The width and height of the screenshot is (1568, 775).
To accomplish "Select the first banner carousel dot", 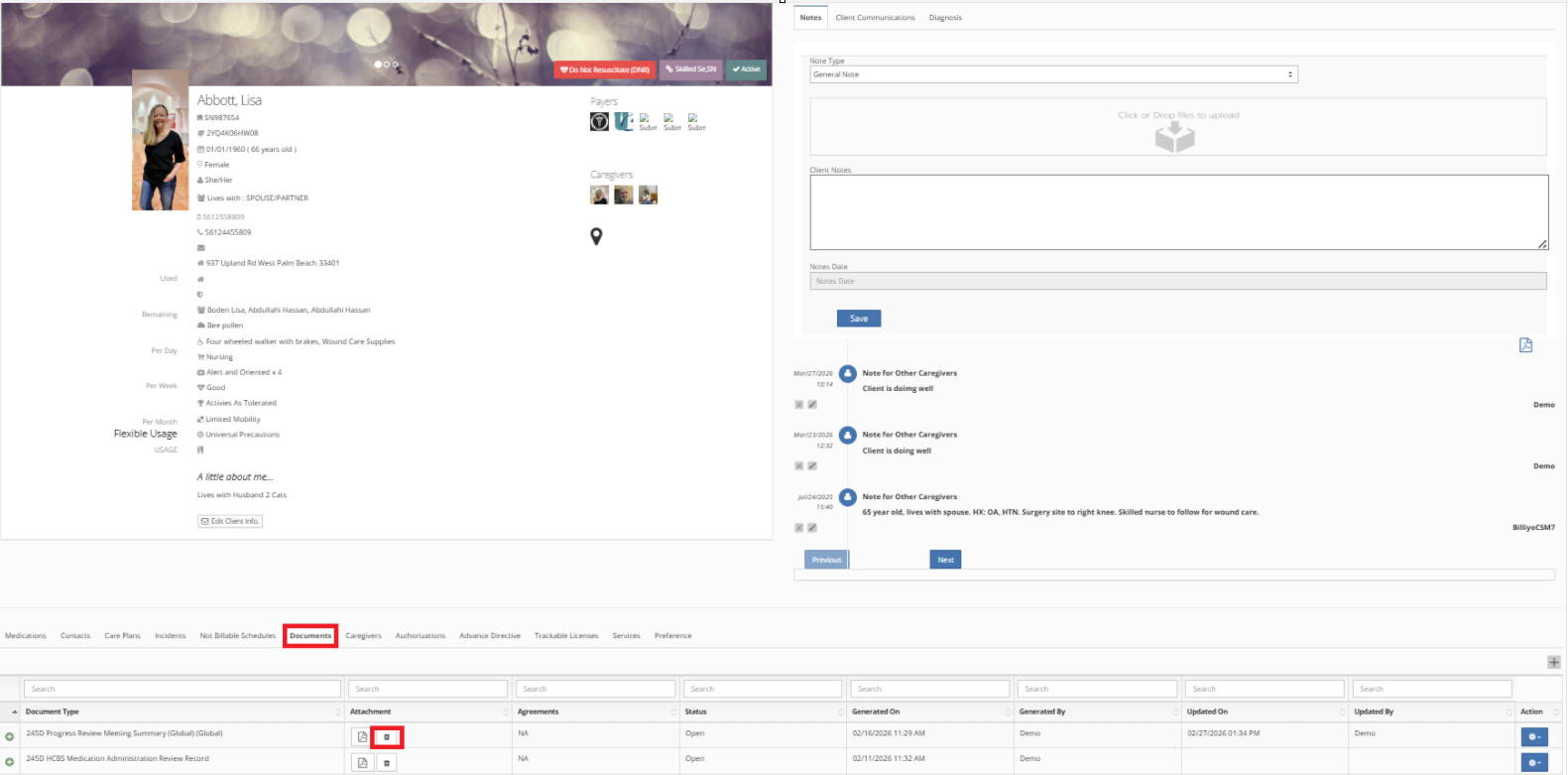I will click(x=377, y=65).
